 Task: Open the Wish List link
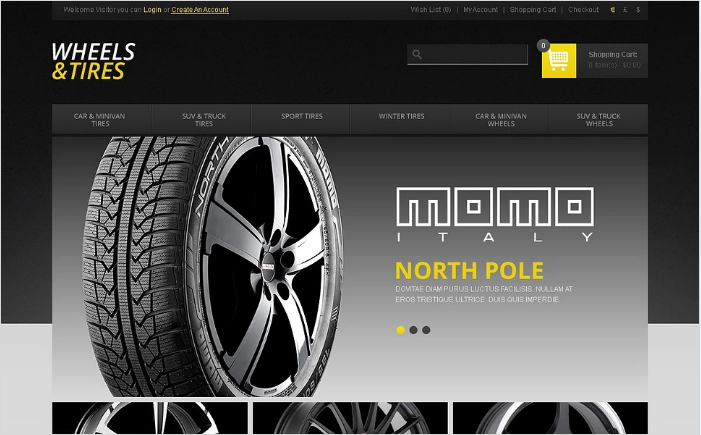431,9
